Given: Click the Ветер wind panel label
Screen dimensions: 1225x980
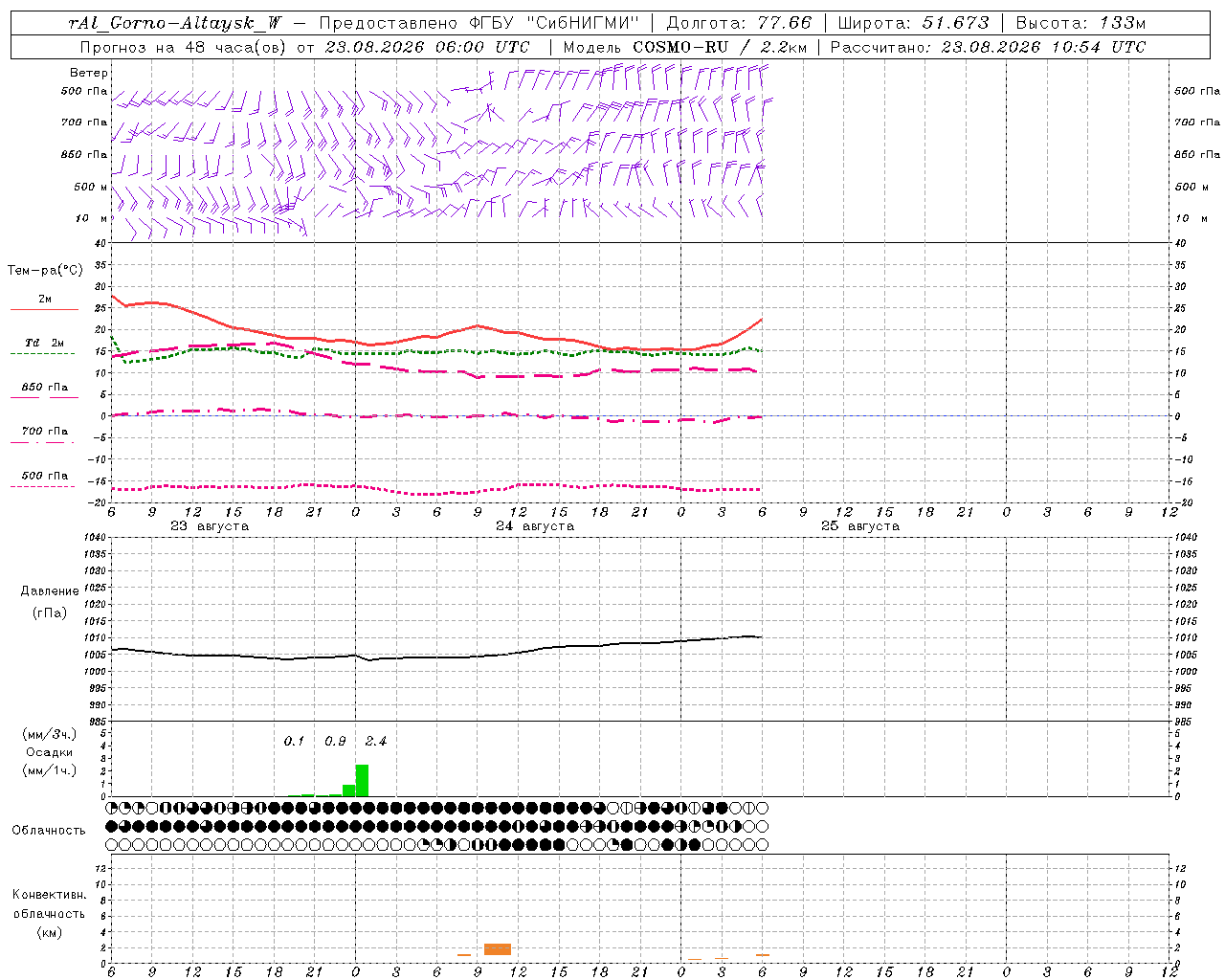Looking at the screenshot, I should pyautogui.click(x=89, y=73).
